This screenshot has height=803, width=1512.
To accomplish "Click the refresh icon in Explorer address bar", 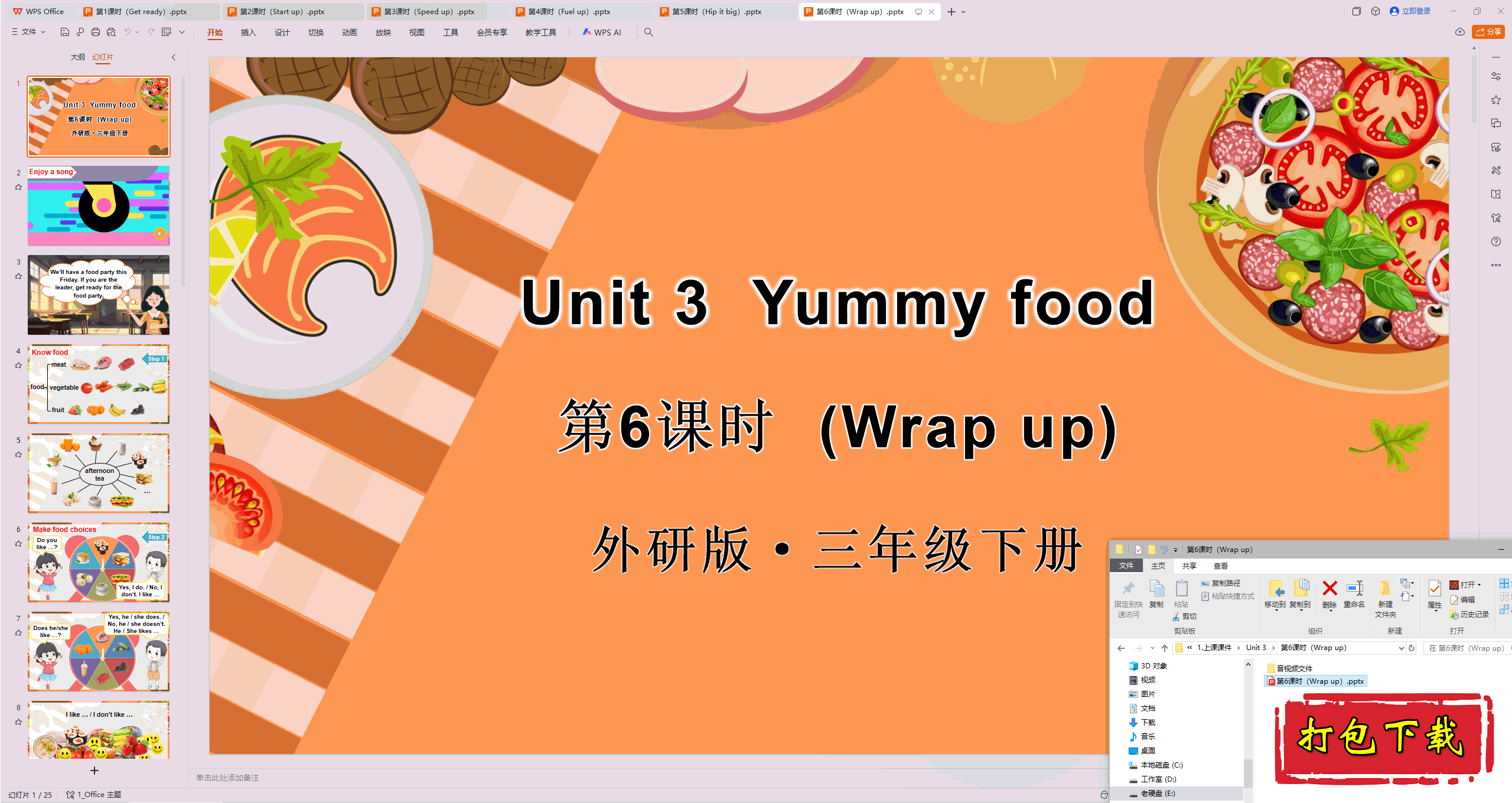I will click(1412, 648).
